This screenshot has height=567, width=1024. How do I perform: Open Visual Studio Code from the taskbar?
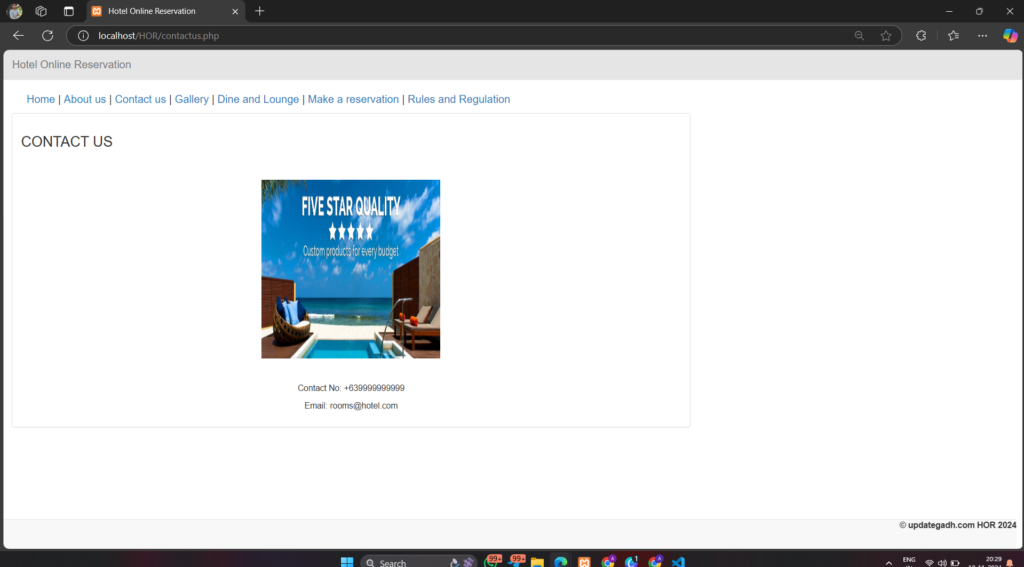coord(678,562)
